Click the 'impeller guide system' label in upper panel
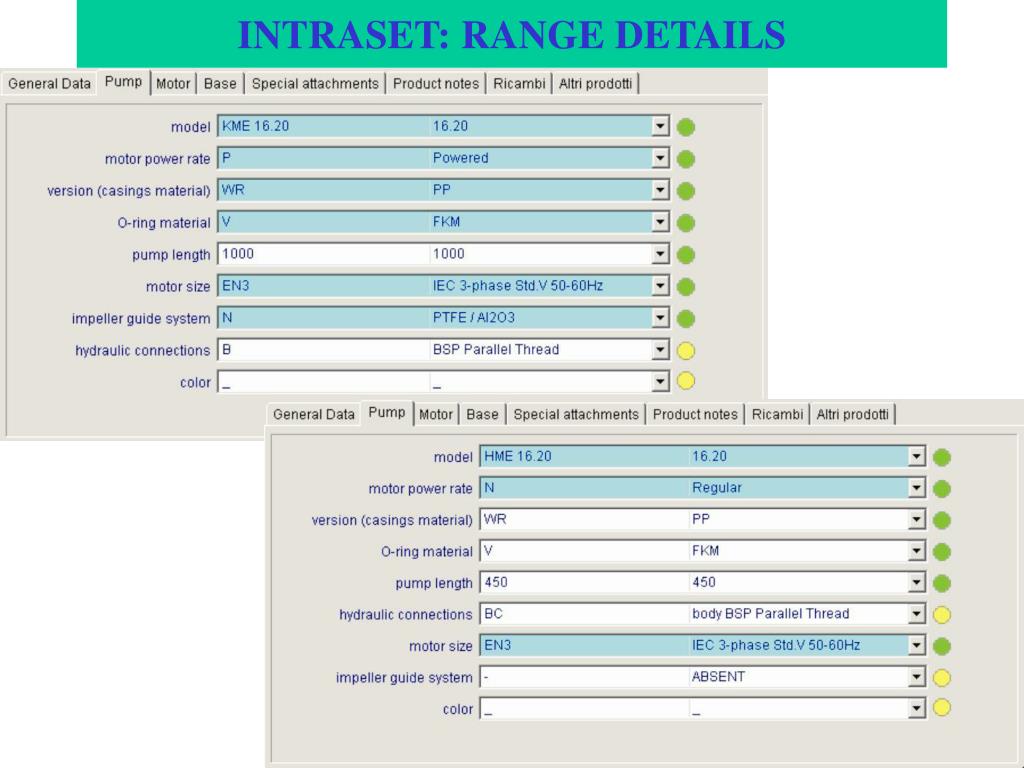Image resolution: width=1024 pixels, height=768 pixels. click(x=141, y=319)
